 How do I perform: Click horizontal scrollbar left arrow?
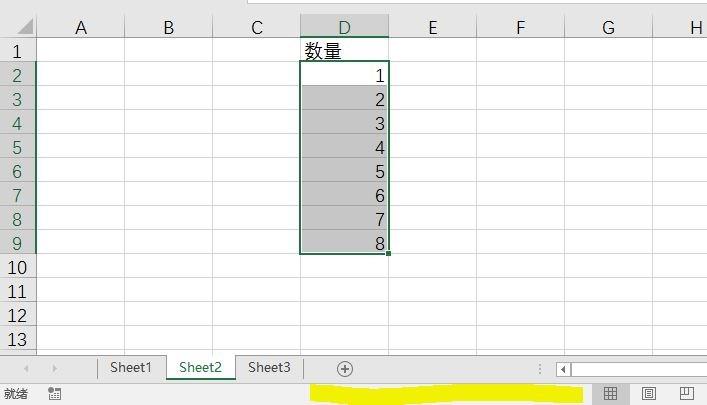click(564, 369)
